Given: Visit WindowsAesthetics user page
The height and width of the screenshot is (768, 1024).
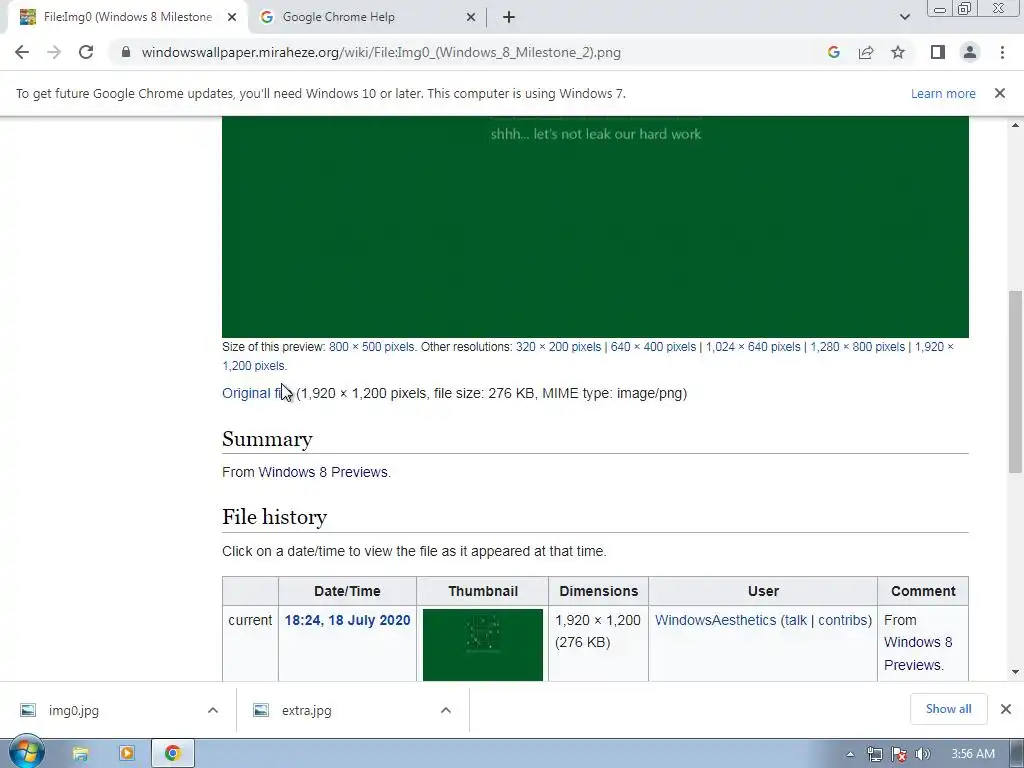Looking at the screenshot, I should pos(715,620).
